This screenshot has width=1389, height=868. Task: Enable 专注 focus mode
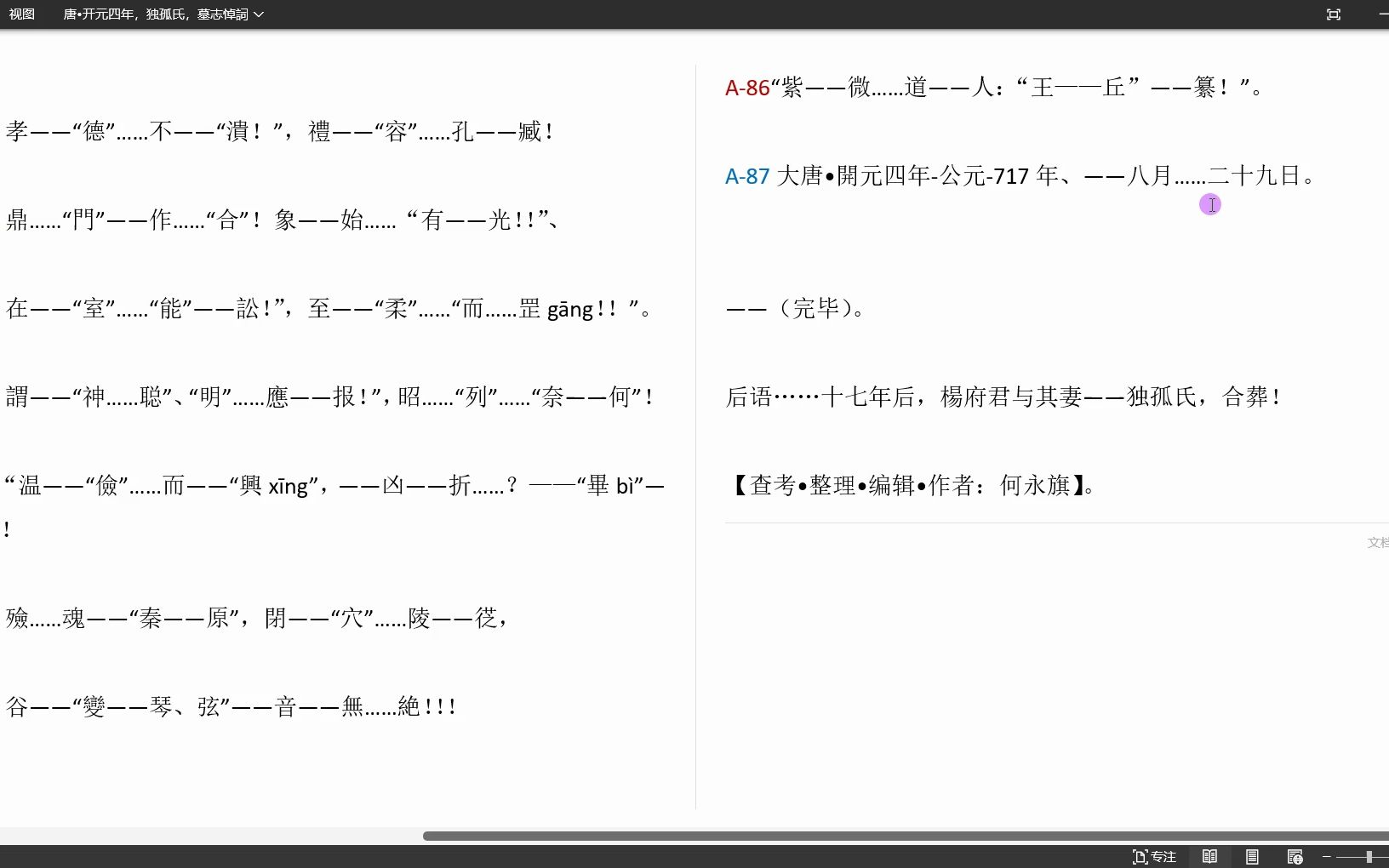click(x=1154, y=857)
